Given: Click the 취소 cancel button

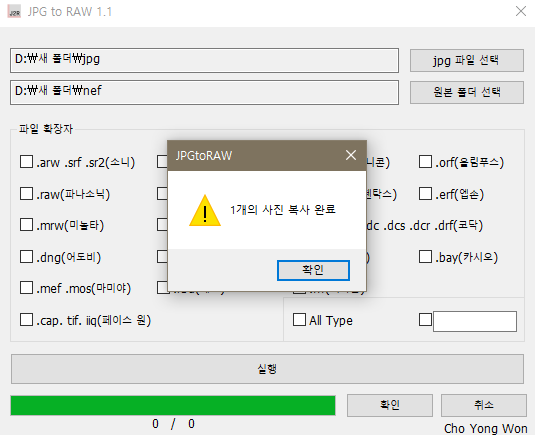Looking at the screenshot, I should (x=484, y=405).
